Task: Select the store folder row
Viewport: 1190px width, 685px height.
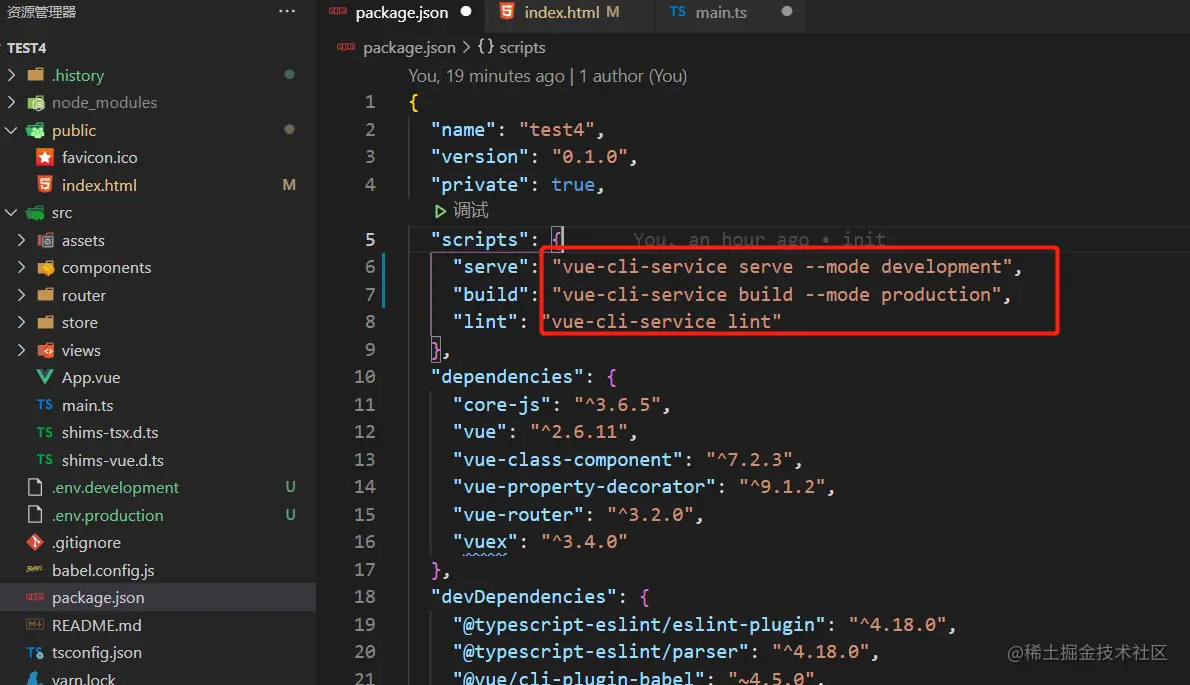Action: (158, 322)
